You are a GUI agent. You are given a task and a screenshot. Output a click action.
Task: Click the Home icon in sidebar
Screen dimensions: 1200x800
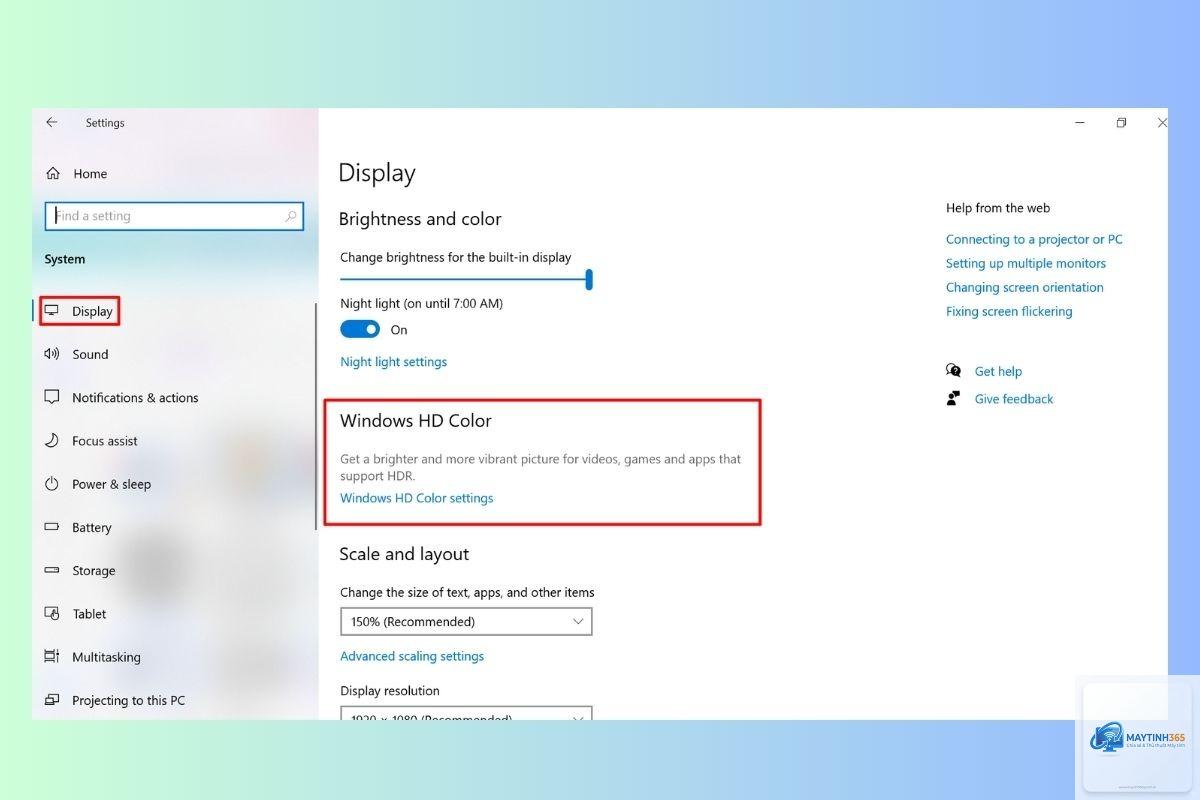coord(53,173)
